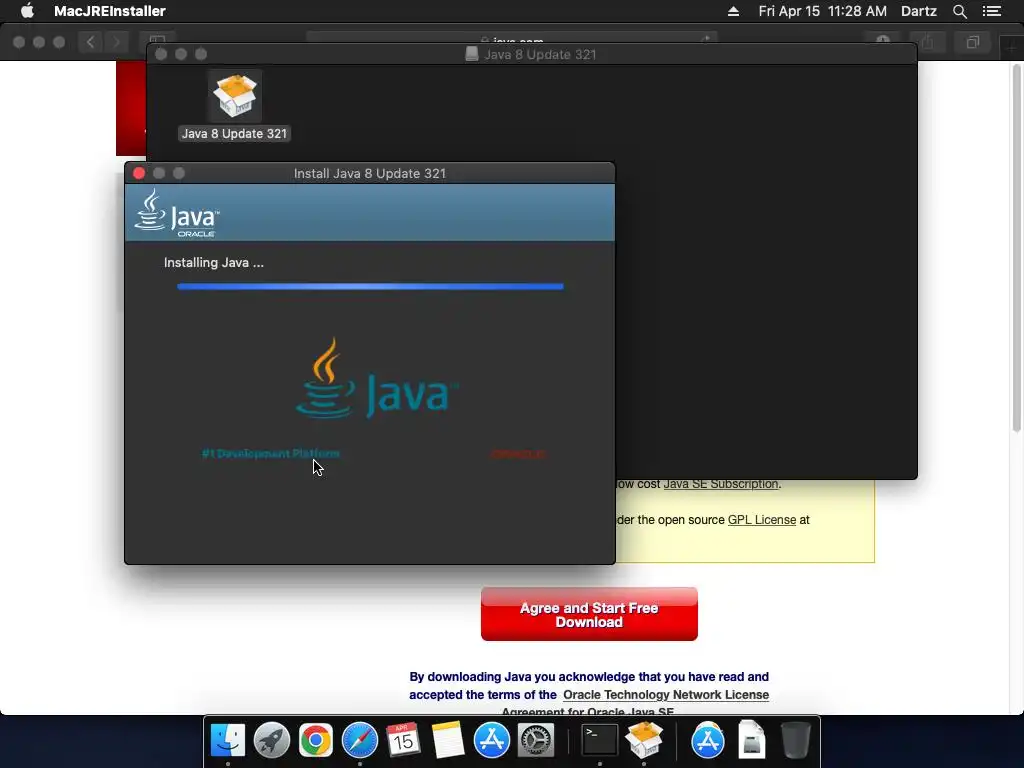
Task: Open the MacJREInstaller app menu
Action: tap(110, 11)
